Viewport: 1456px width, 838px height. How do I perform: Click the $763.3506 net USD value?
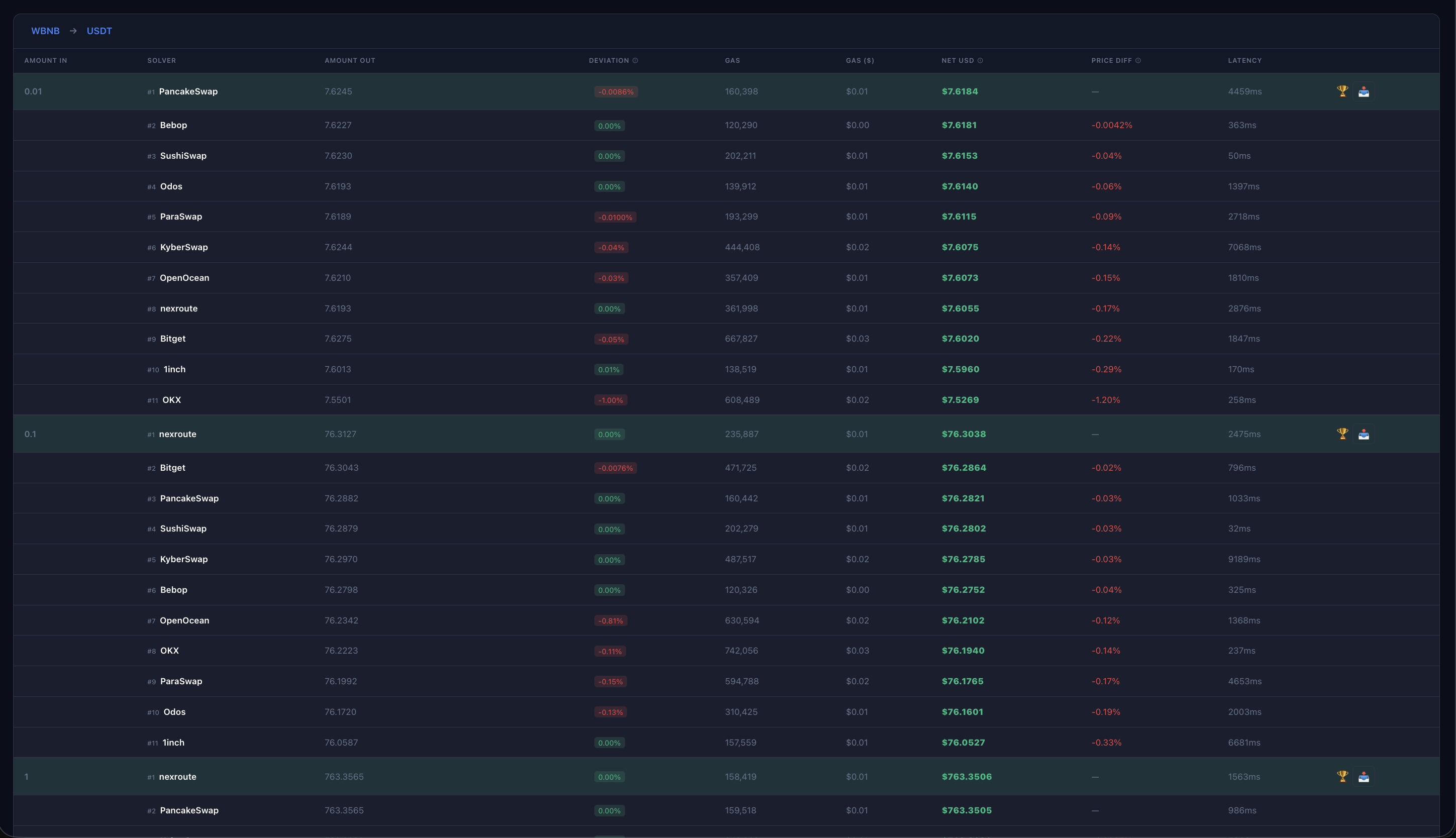pyautogui.click(x=966, y=776)
